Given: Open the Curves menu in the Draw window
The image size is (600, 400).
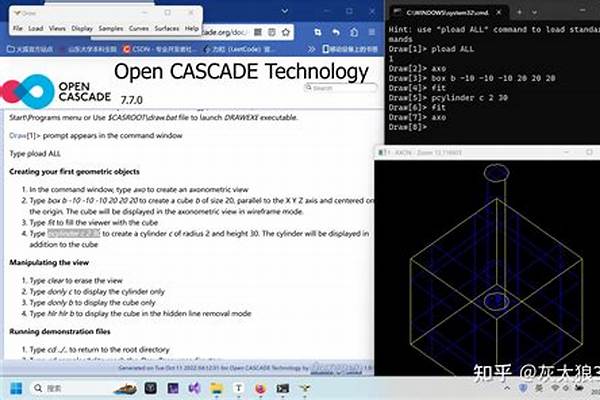Looking at the screenshot, I should click(139, 28).
